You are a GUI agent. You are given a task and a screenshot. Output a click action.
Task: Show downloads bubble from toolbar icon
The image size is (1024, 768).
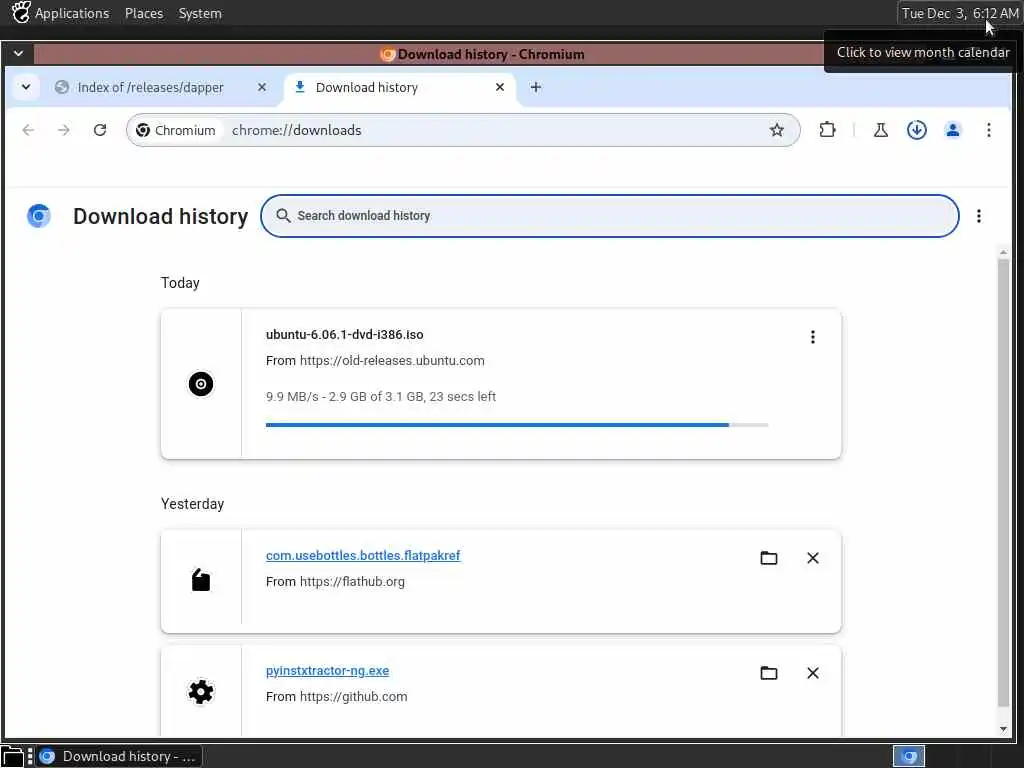916,130
